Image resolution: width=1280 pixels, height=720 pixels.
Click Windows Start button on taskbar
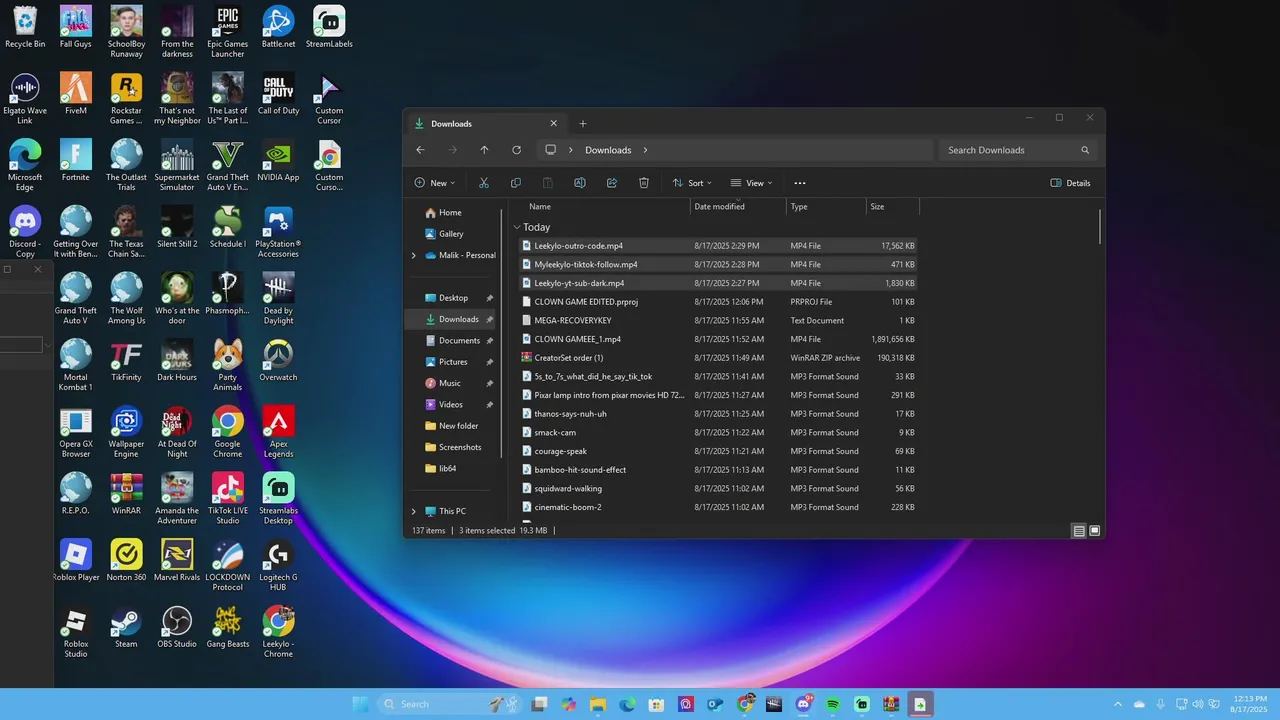pos(360,704)
